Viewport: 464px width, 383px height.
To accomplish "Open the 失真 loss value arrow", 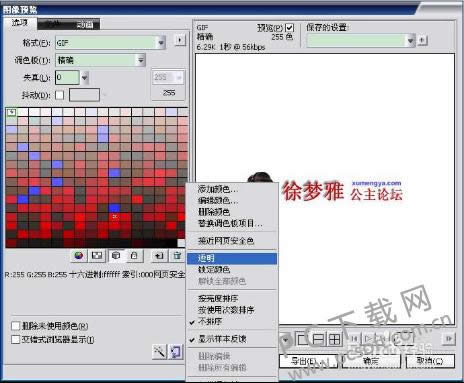I will tap(85, 78).
